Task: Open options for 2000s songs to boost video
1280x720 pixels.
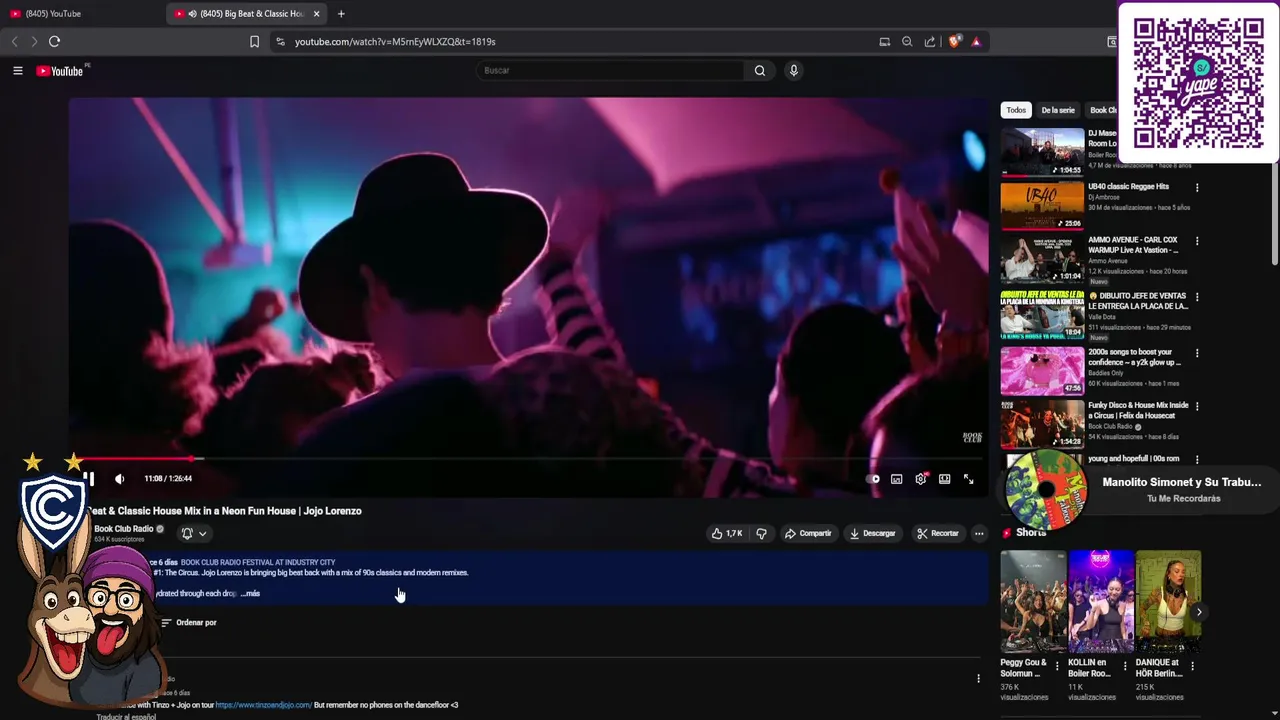Action: [1197, 353]
